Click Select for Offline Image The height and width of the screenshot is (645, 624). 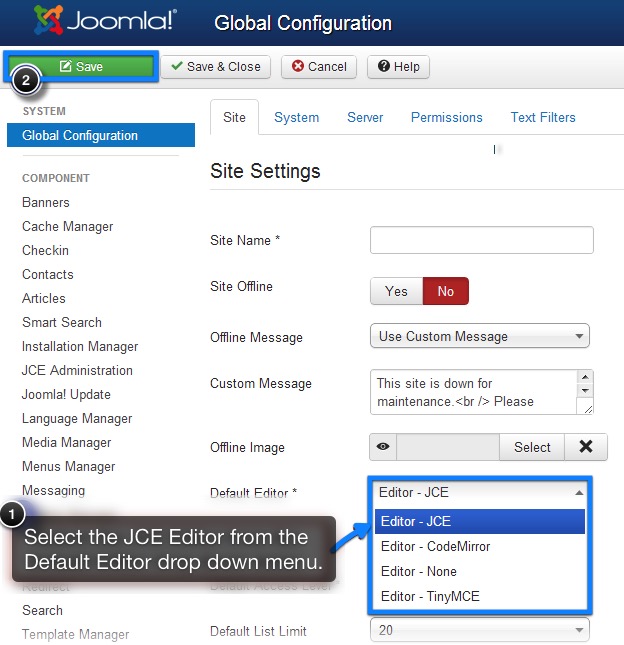pos(532,447)
